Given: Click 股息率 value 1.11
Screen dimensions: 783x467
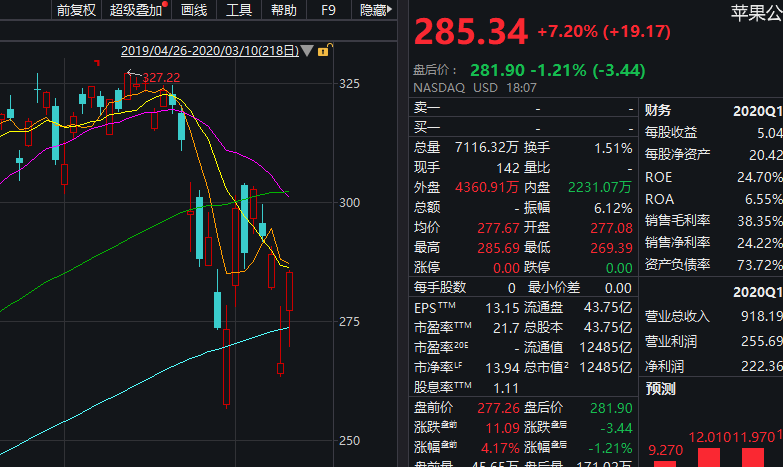Looking at the screenshot, I should tap(506, 388).
